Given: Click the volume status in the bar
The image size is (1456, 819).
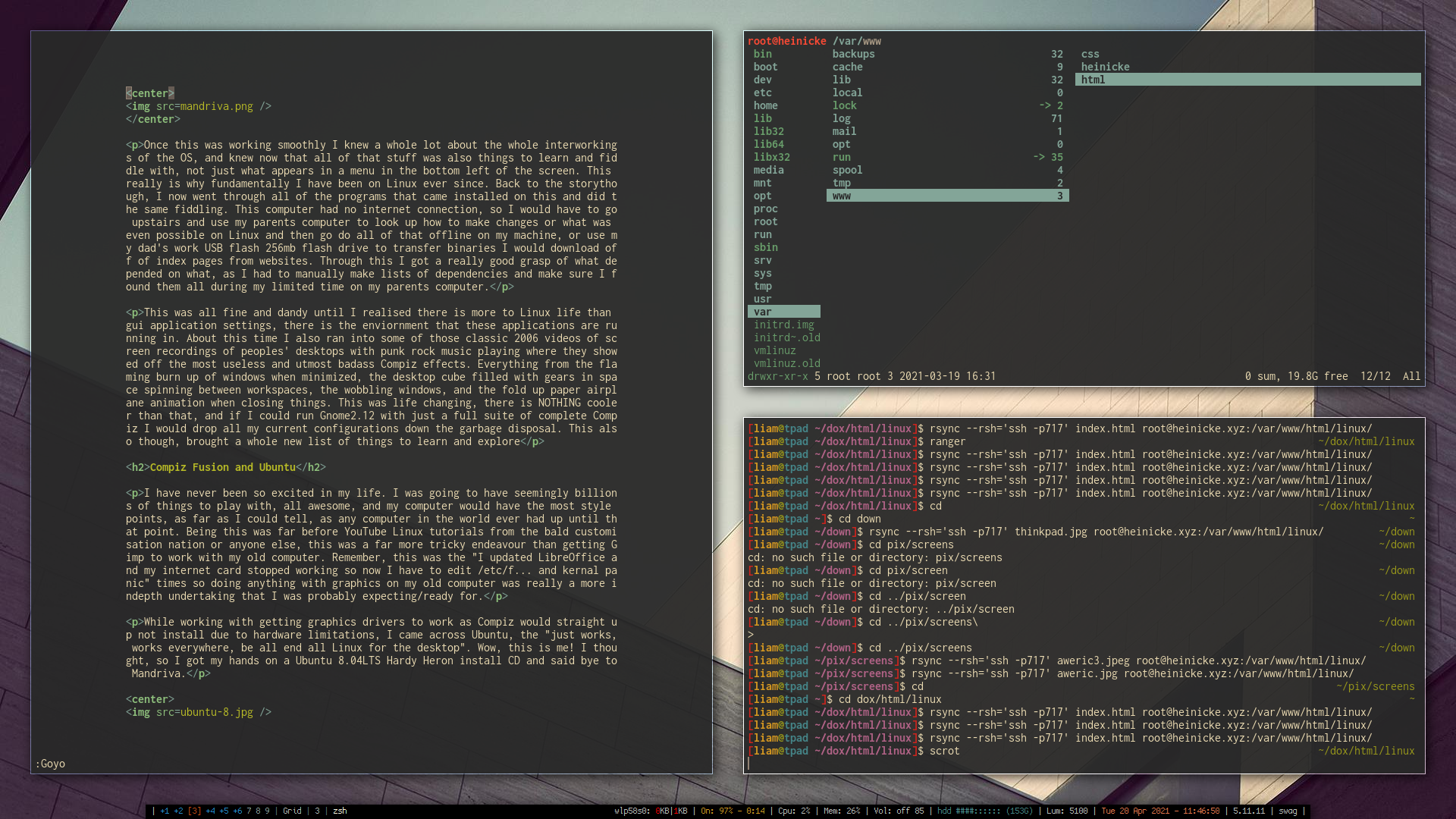Looking at the screenshot, I should tap(899, 811).
